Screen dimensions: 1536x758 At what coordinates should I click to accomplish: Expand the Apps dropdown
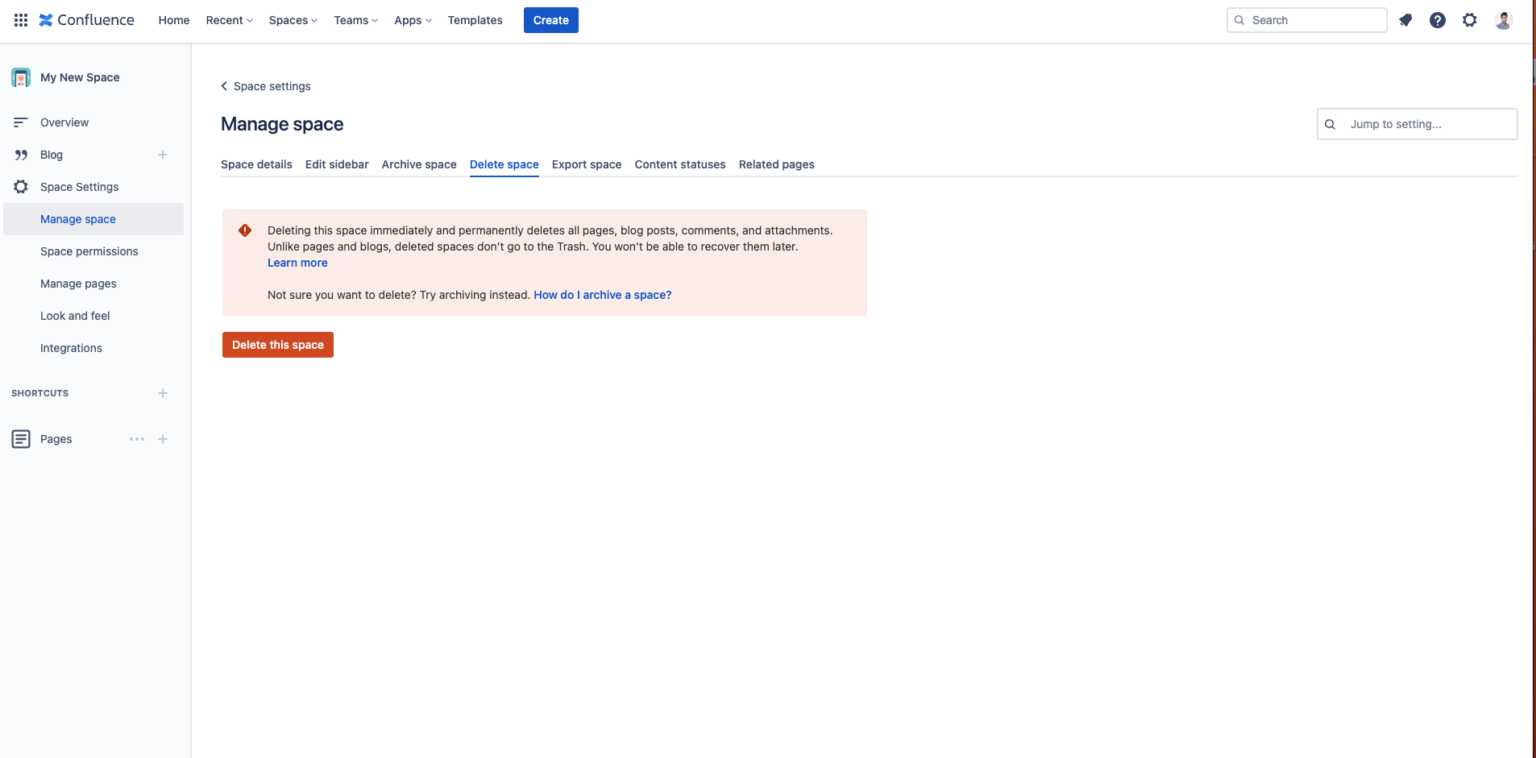coord(411,20)
